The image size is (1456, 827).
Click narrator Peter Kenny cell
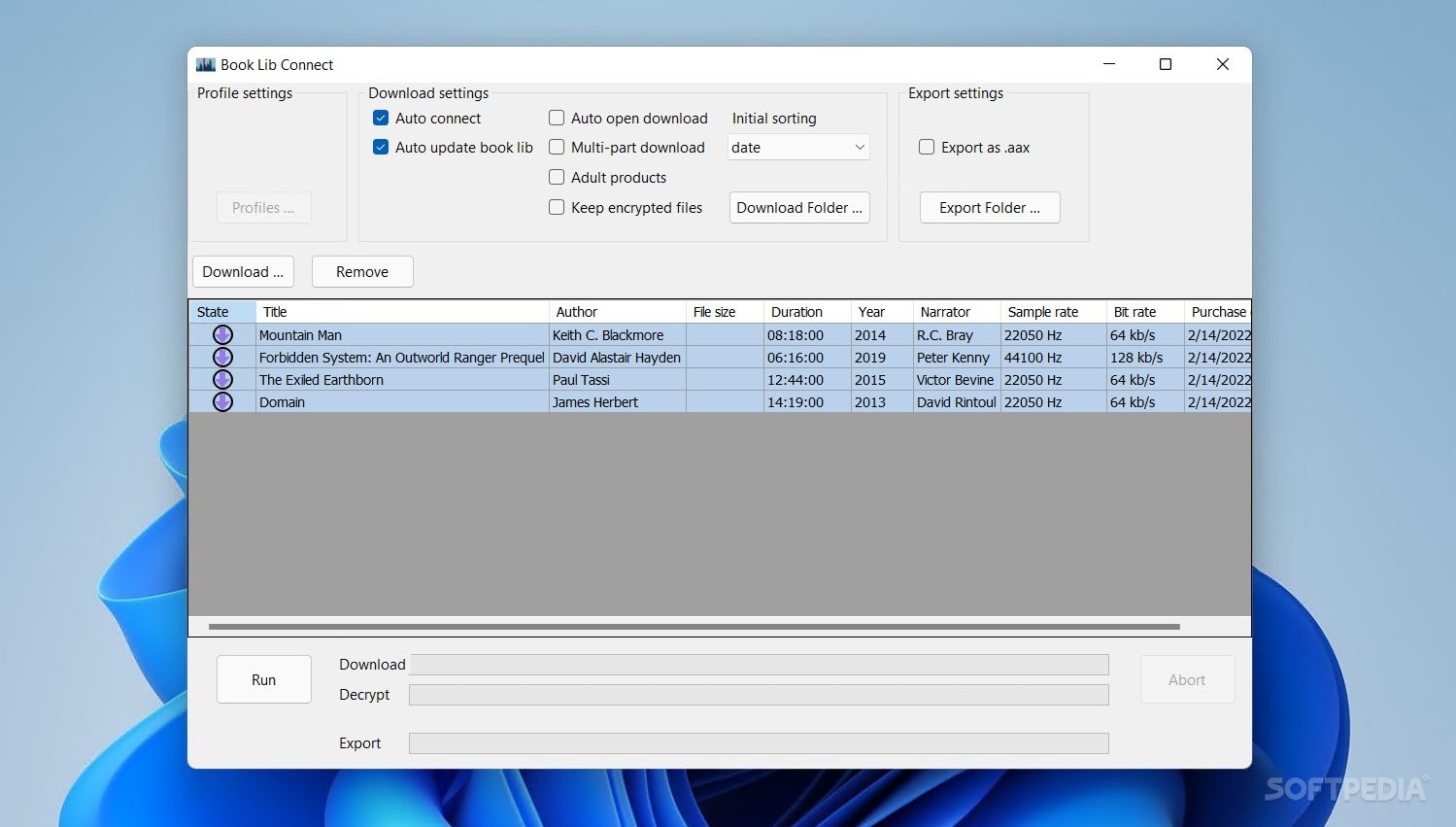tap(957, 358)
